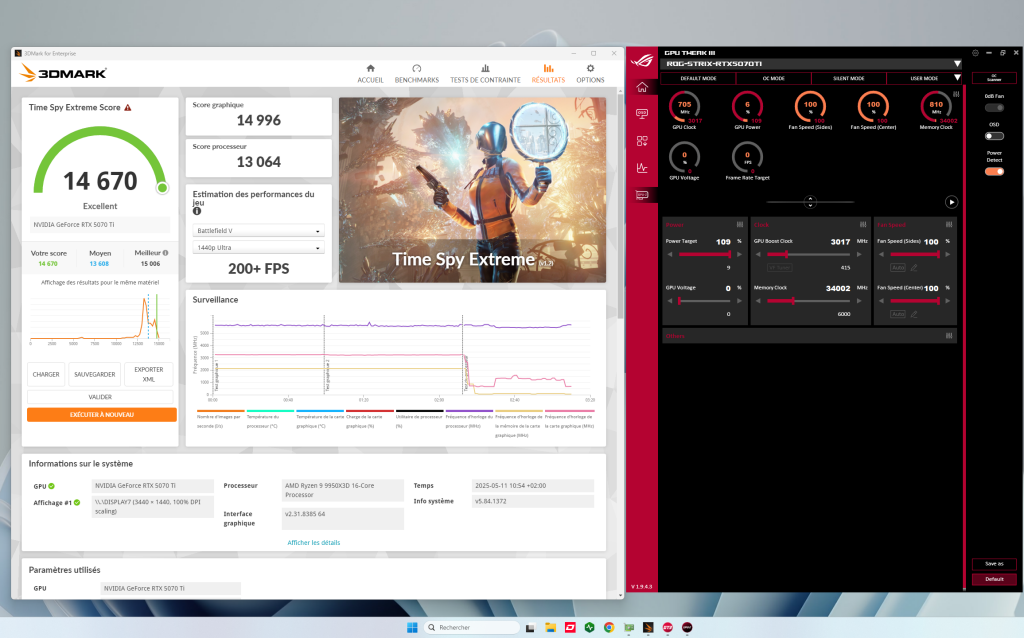The image size is (1024, 638).
Task: Open gauge layout settings icon near Memory Clock gauge
Action: click(x=956, y=94)
